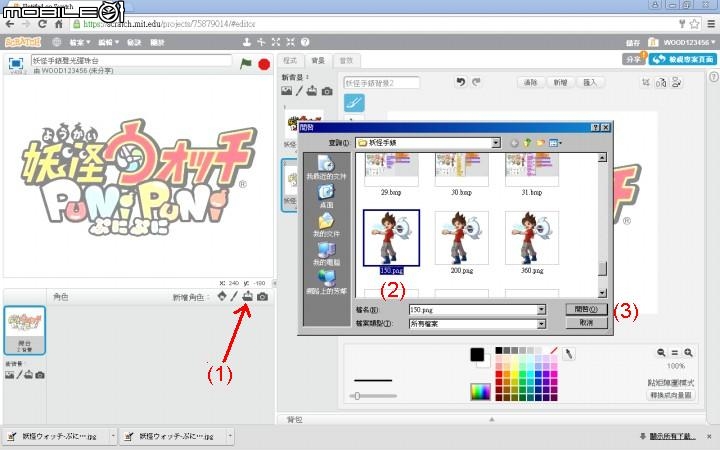Click the shrink sprite toolbar icon
This screenshot has height=450, width=720.
290,42
